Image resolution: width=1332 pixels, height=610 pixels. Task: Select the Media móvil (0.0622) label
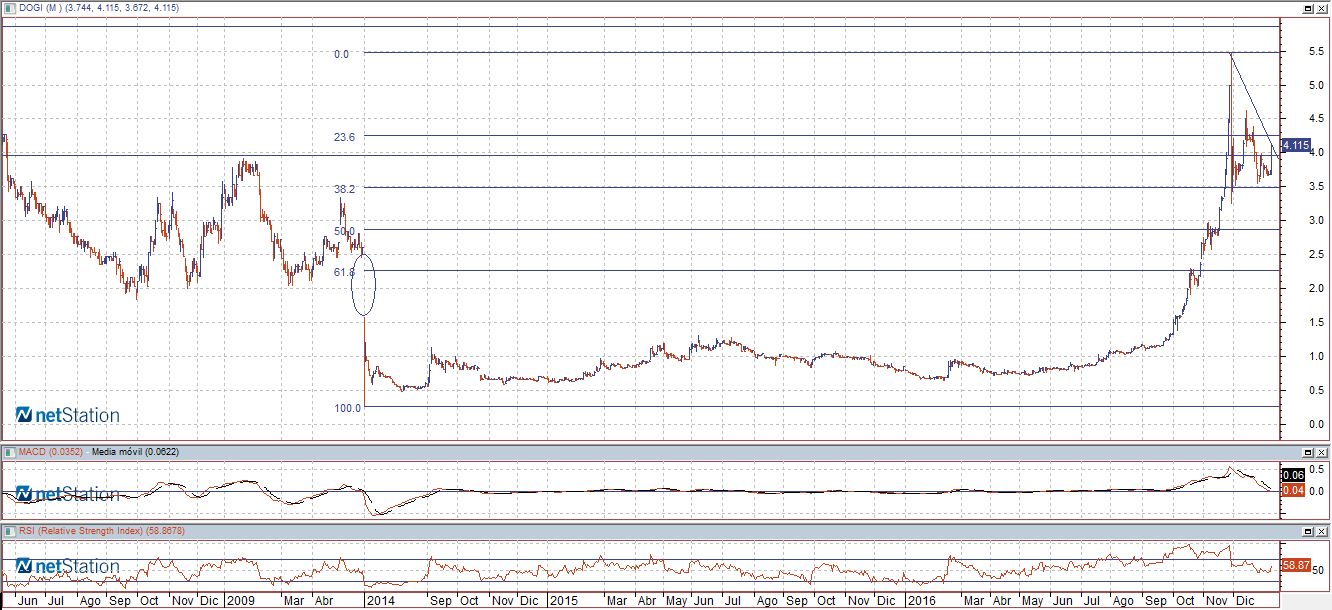(x=133, y=453)
